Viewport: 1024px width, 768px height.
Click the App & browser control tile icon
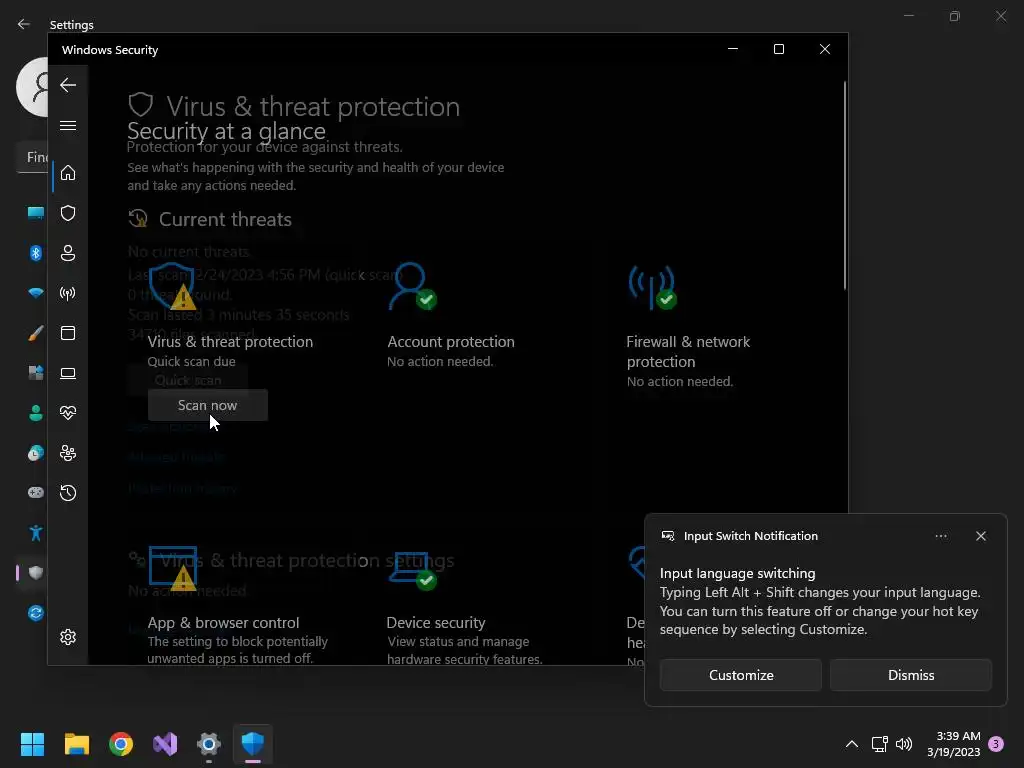[x=172, y=568]
